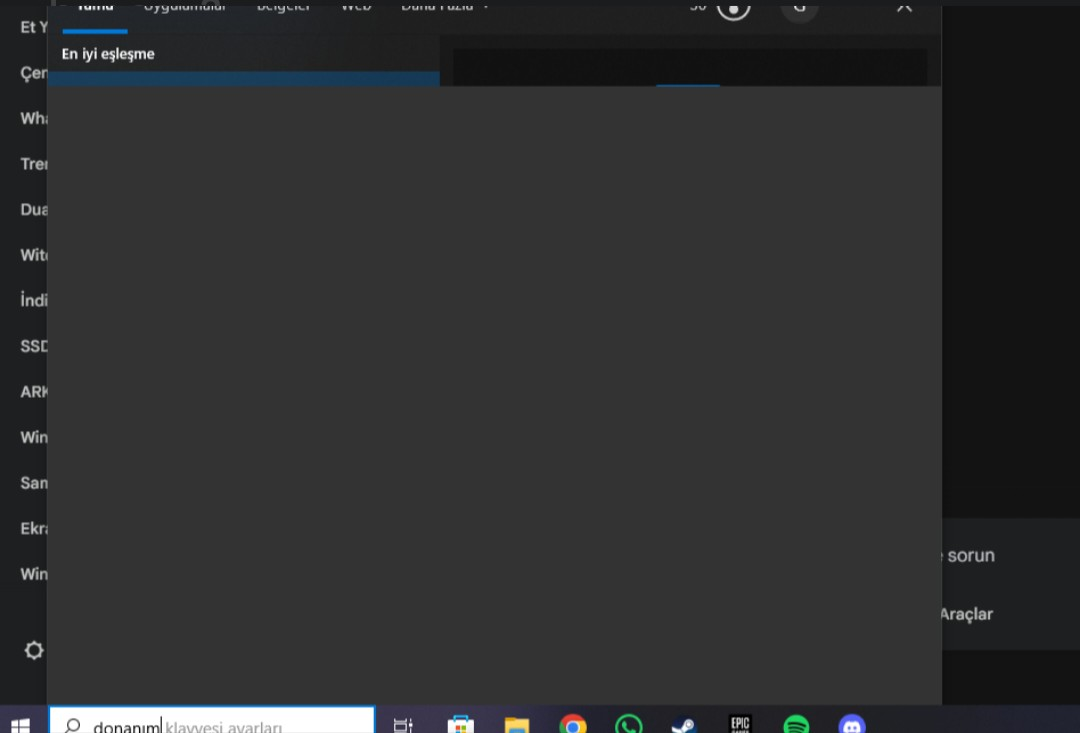This screenshot has height=733, width=1080.
Task: Click the 'Wh' item in the background sidebar
Action: [x=34, y=118]
